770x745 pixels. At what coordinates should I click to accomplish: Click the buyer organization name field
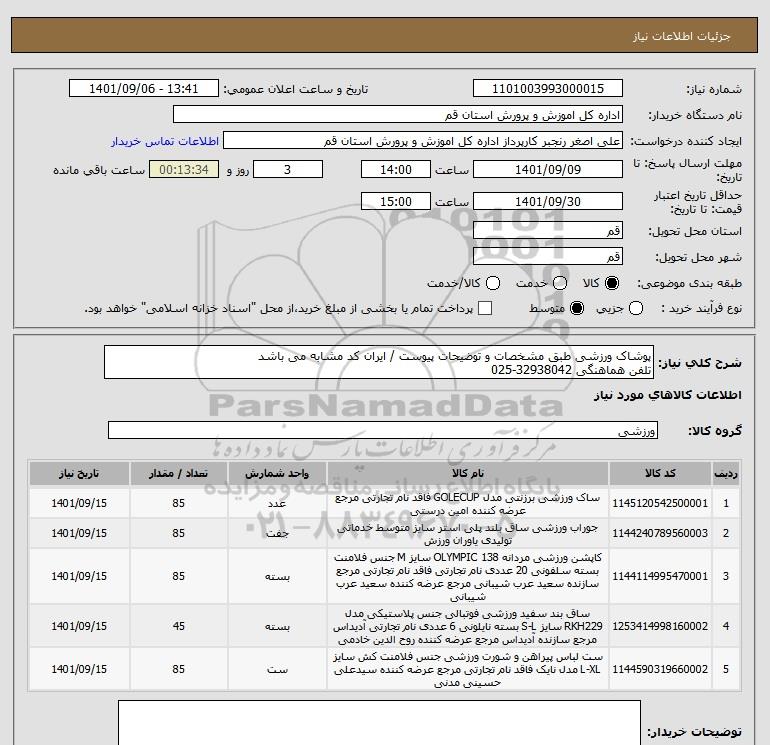[x=398, y=115]
